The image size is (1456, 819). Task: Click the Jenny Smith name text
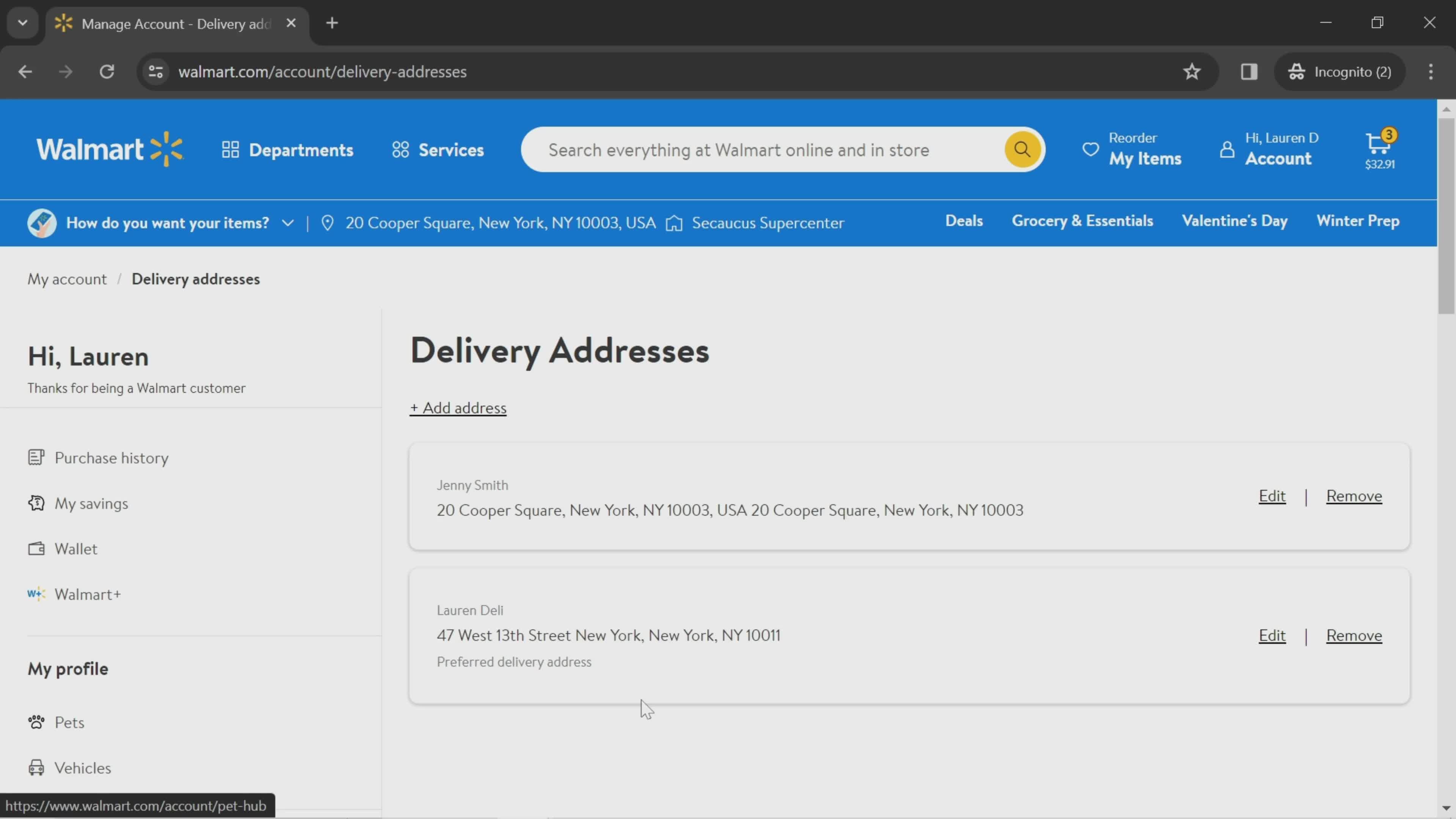click(472, 485)
